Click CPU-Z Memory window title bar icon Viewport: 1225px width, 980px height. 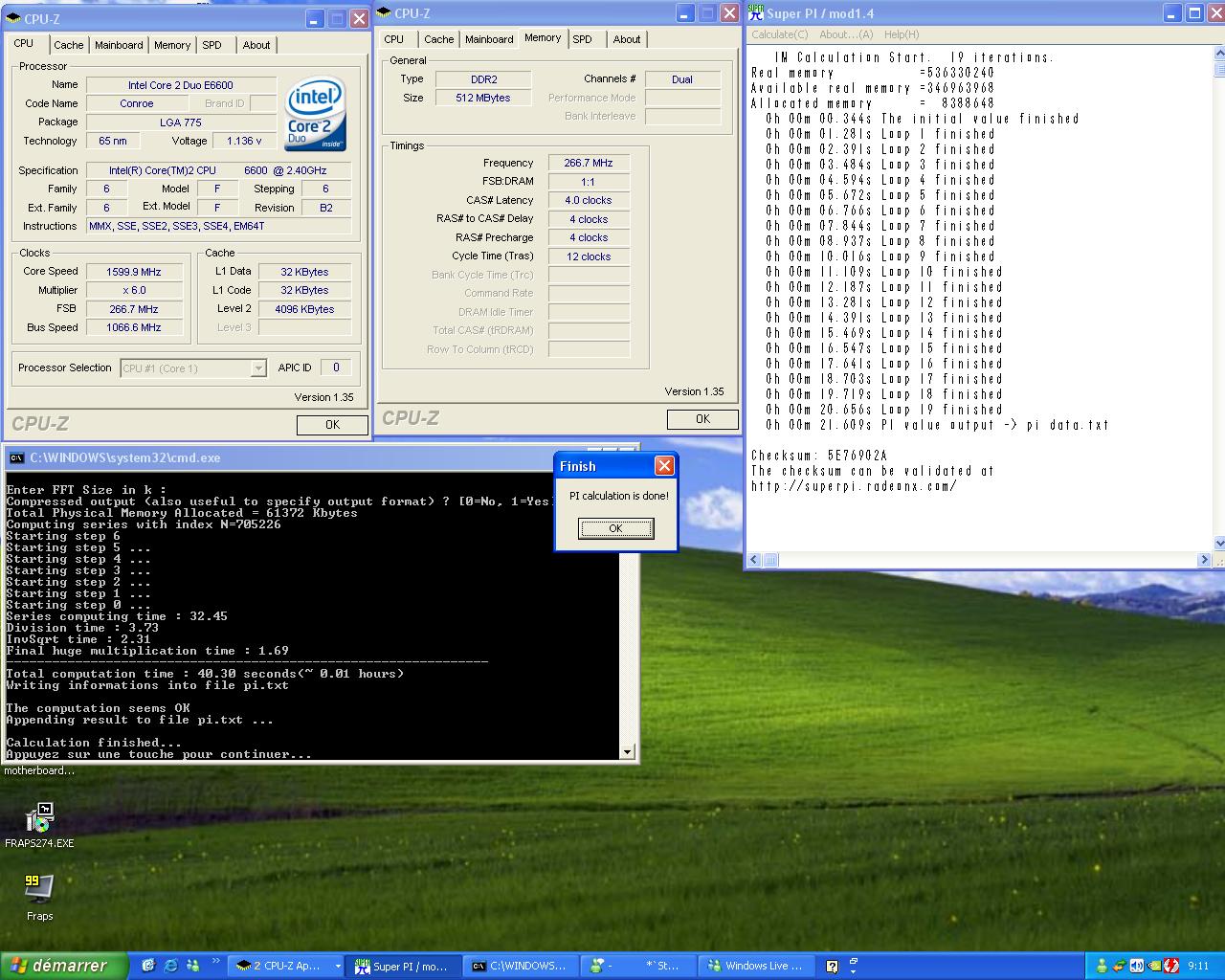click(385, 12)
